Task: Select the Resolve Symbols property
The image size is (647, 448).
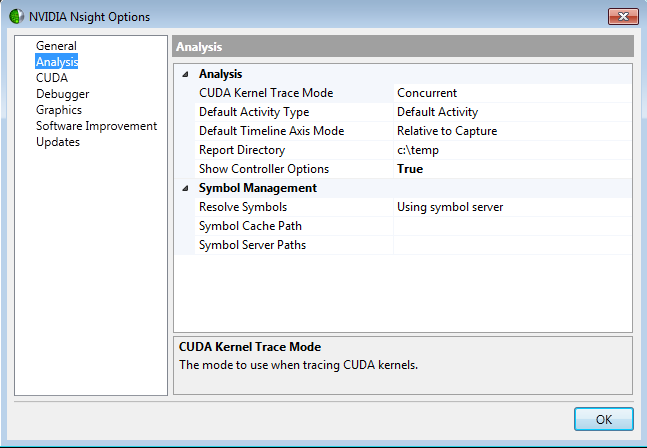Action: pos(294,207)
